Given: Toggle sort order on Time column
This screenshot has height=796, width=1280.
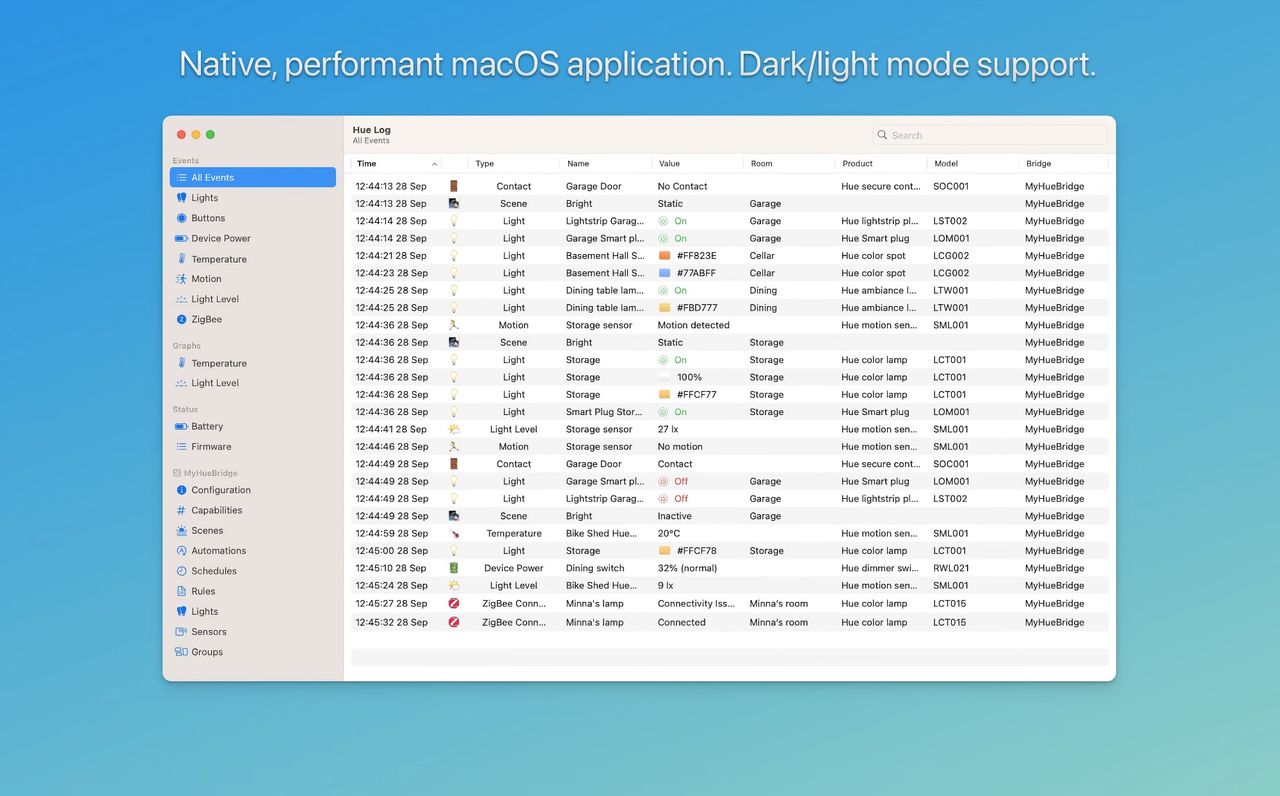Looking at the screenshot, I should coord(396,164).
